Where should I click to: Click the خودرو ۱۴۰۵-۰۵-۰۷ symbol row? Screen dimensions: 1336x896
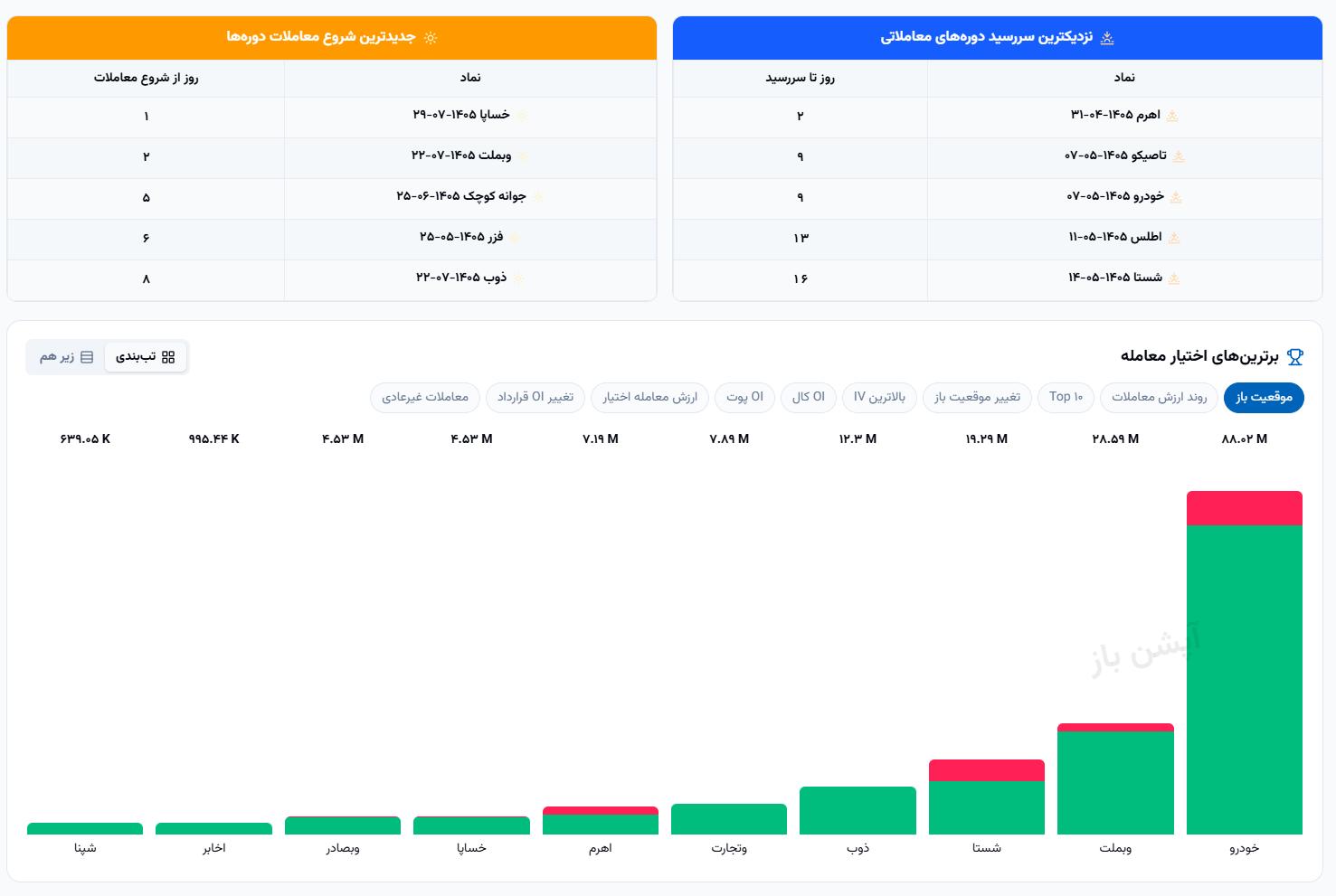998,197
